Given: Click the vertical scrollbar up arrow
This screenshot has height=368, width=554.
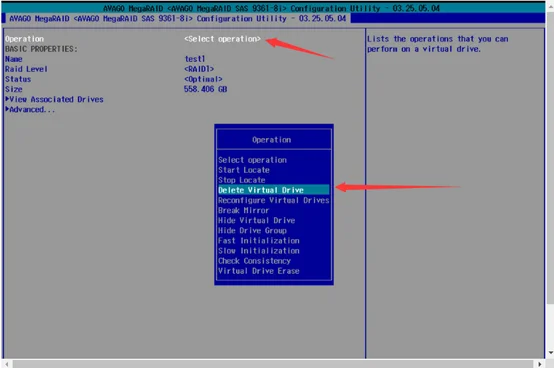Looking at the screenshot, I should point(550,6).
